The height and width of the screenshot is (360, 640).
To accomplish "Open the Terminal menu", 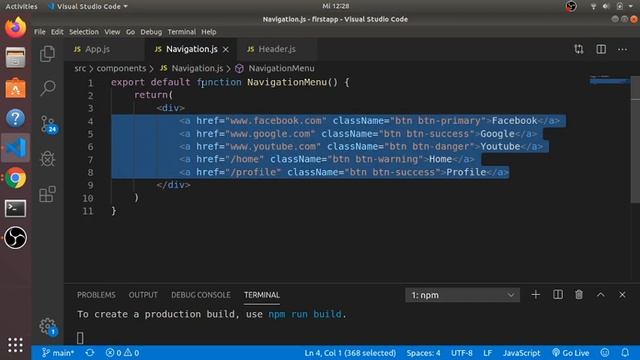I will 182,32.
